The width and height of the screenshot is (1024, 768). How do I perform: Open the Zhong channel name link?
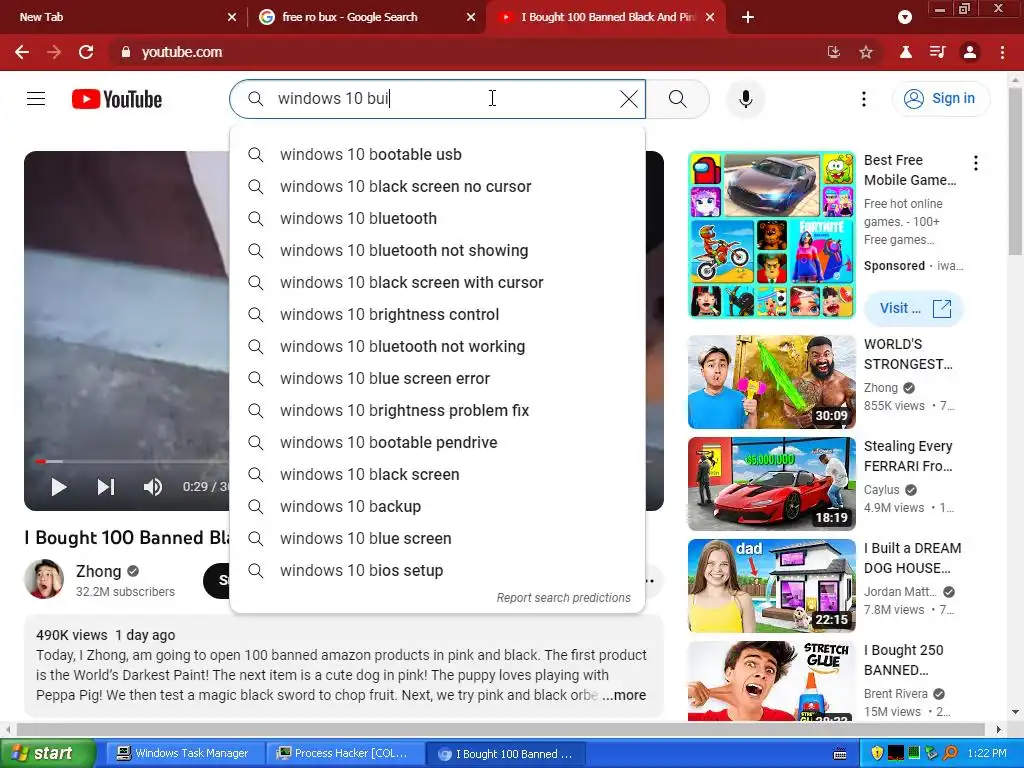(x=99, y=571)
